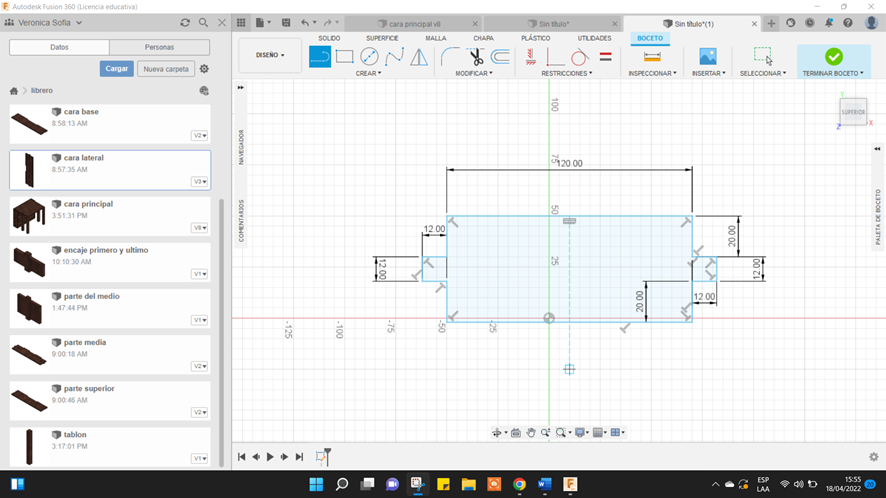Switch to the SÓLIDO tab
886x498 pixels.
pyautogui.click(x=329, y=38)
